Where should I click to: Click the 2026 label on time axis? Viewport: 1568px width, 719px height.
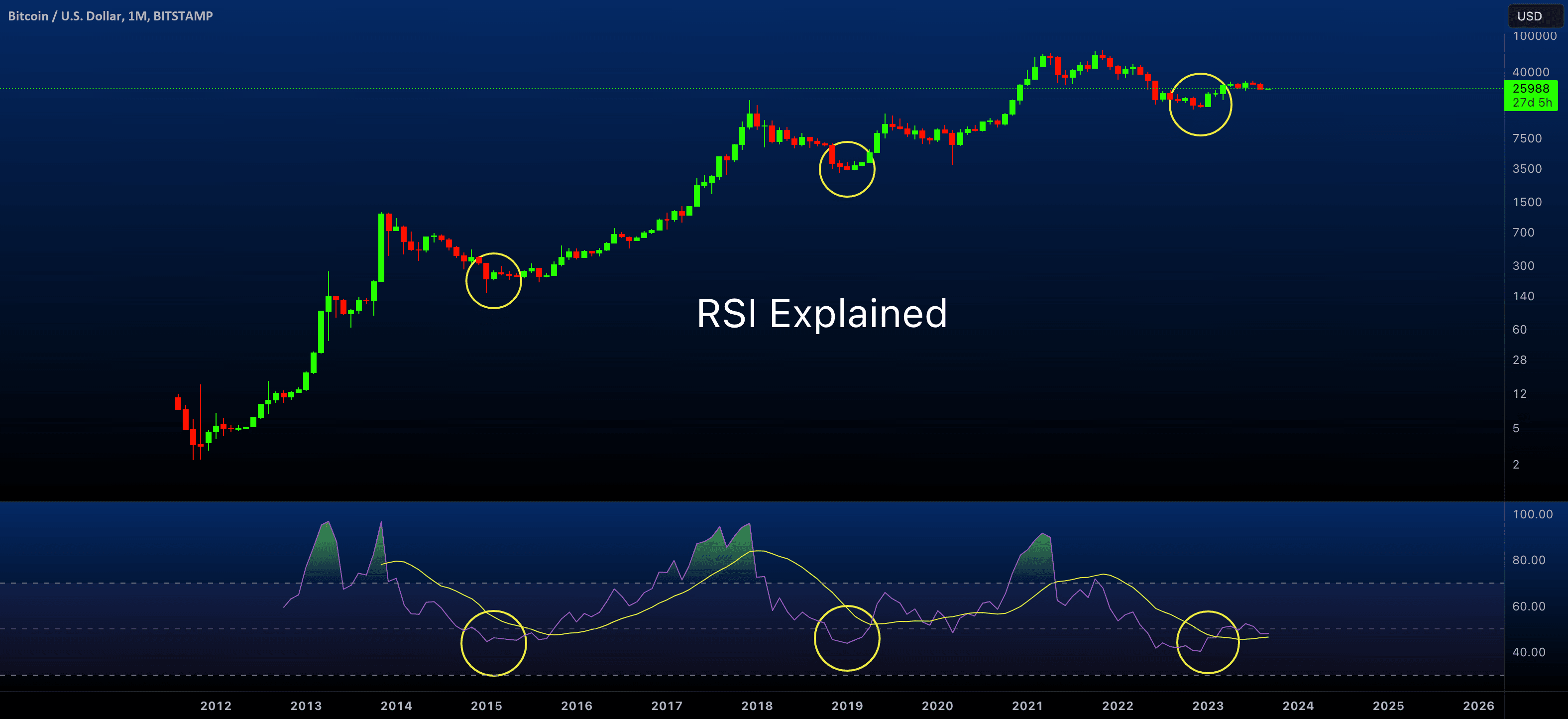1478,706
